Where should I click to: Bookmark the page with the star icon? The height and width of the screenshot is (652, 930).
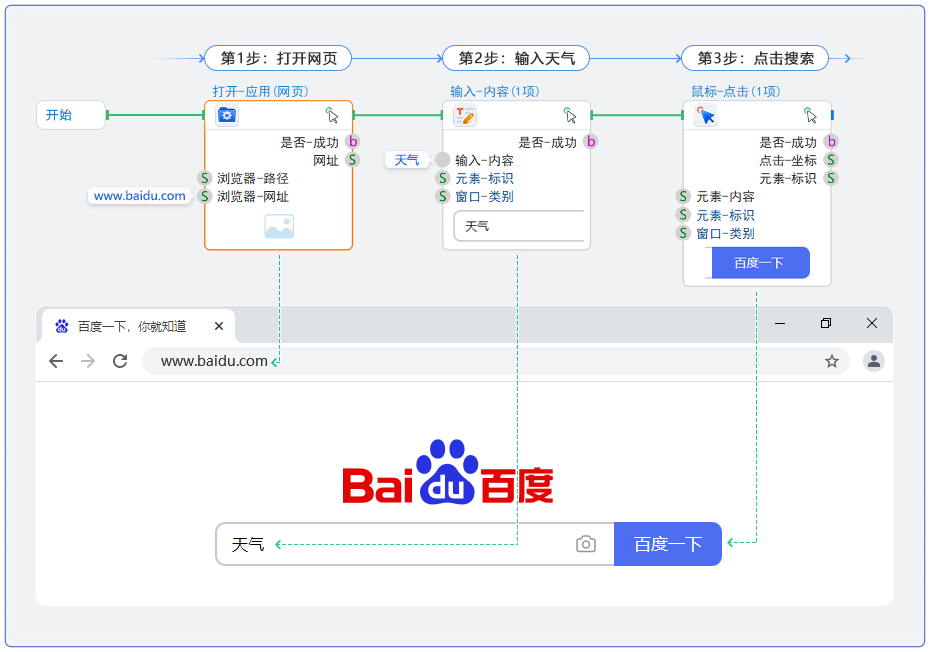[x=831, y=361]
